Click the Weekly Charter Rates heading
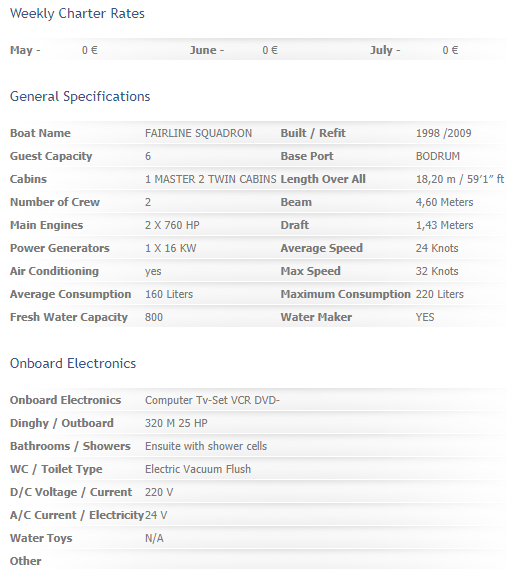Image resolution: width=507 pixels, height=569 pixels. [x=77, y=14]
